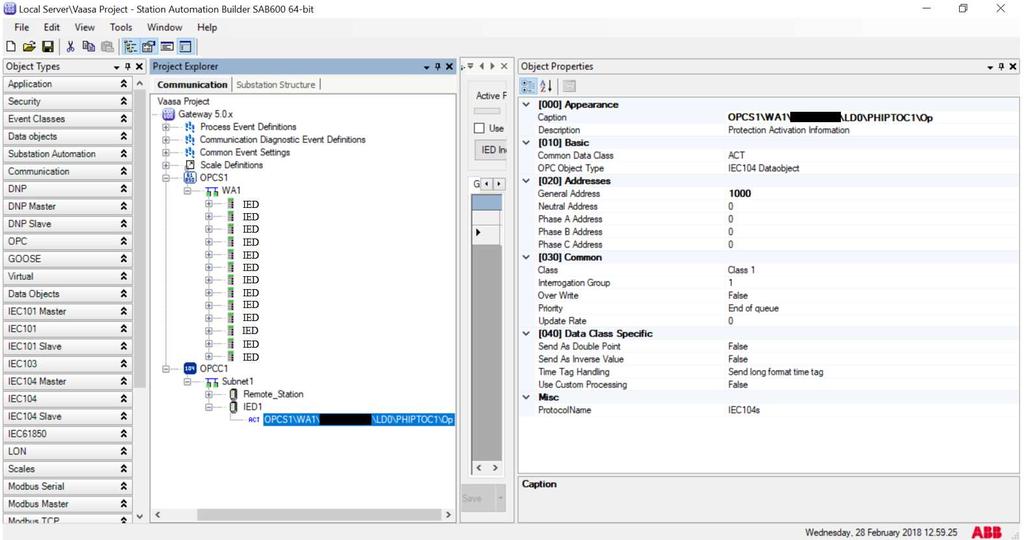Go to next tab with the right arrow in the middle pane
Viewport: 1024px width, 540px height.
(x=493, y=66)
